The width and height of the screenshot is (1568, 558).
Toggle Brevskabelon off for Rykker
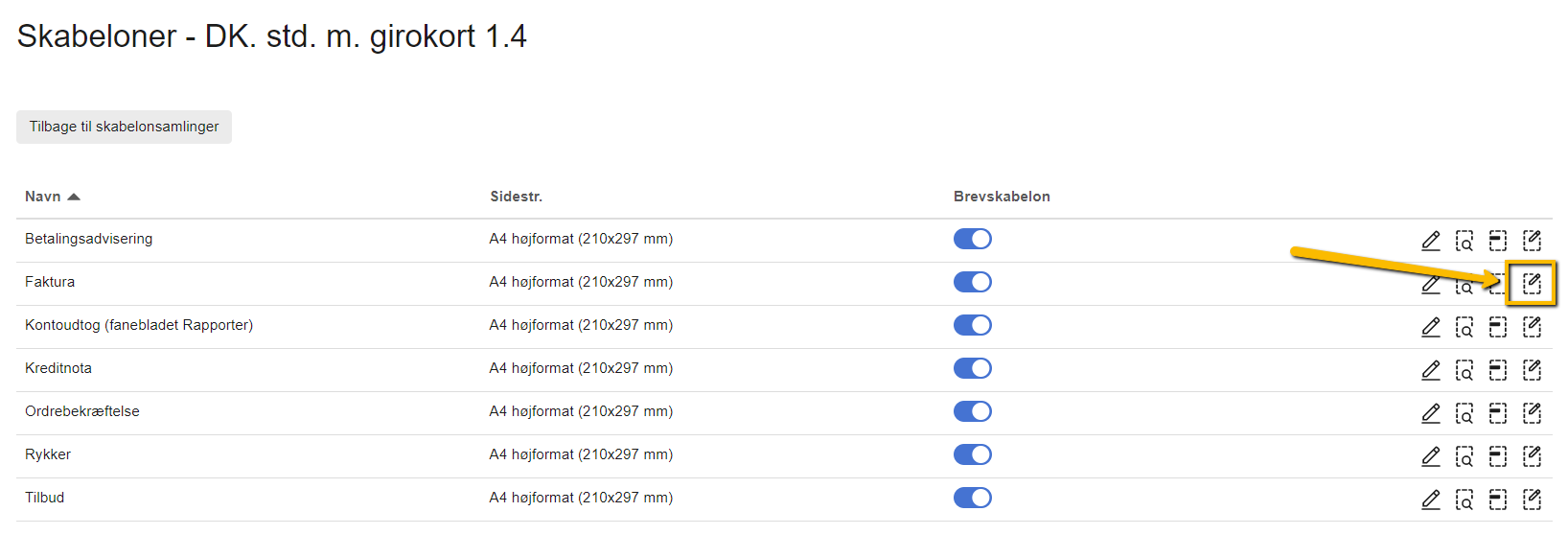973,454
